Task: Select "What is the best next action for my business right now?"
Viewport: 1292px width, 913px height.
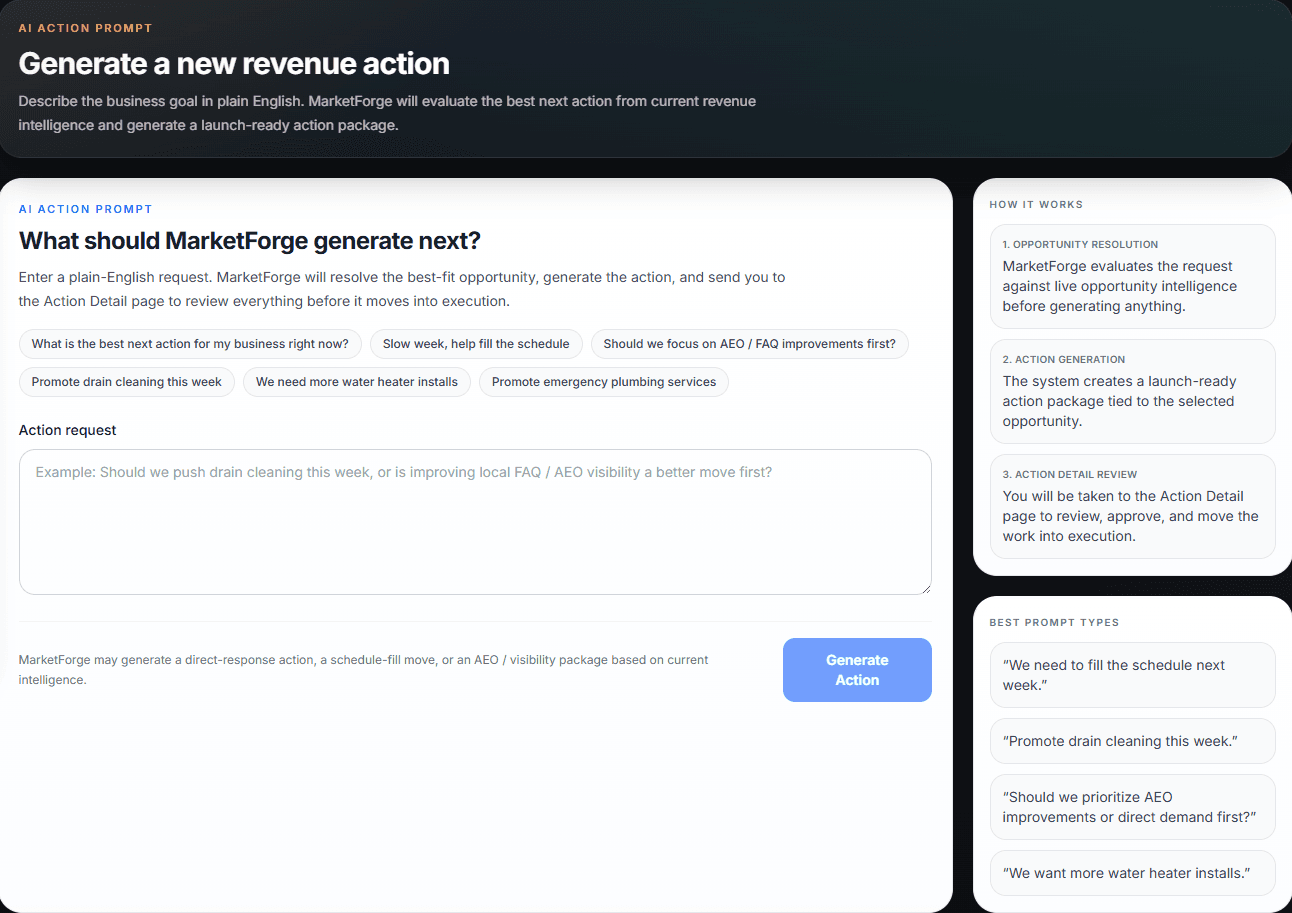Action: [x=190, y=343]
